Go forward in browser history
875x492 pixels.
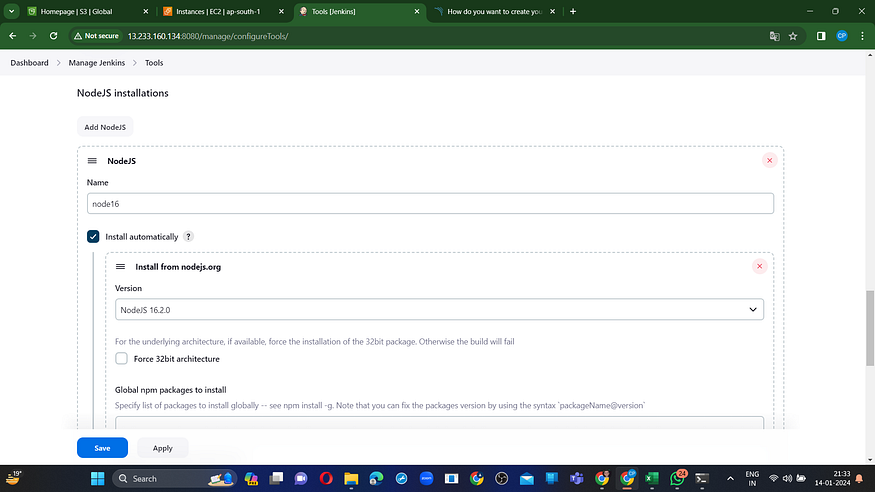pos(33,36)
